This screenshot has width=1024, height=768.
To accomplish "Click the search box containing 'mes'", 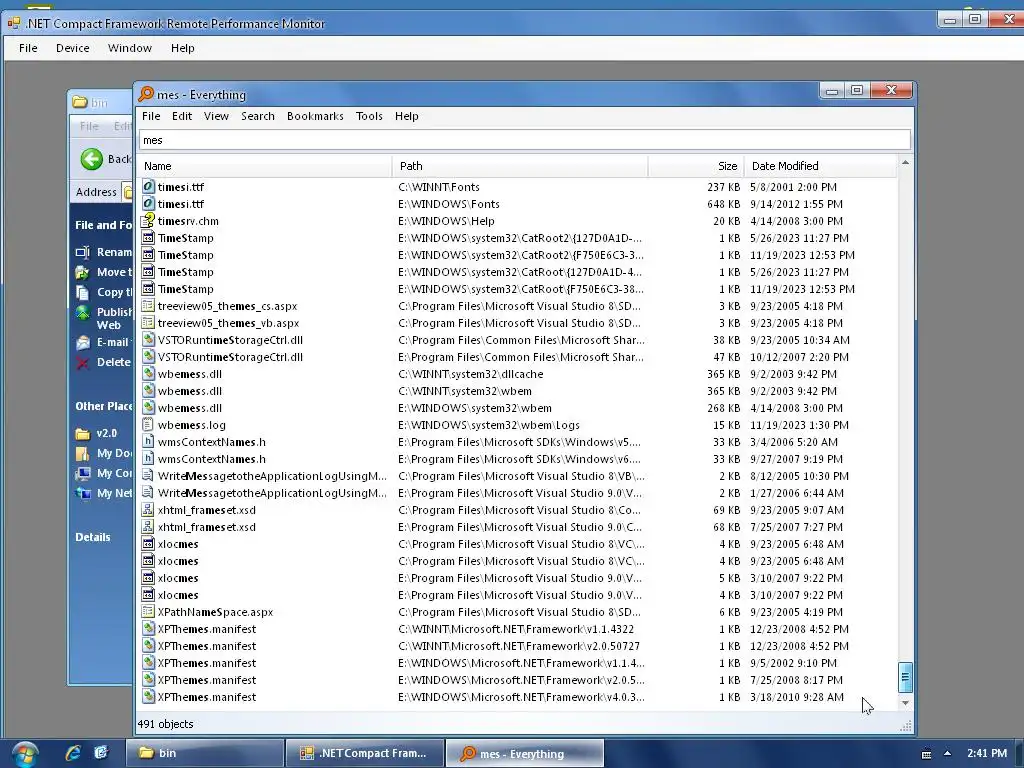I will [524, 140].
